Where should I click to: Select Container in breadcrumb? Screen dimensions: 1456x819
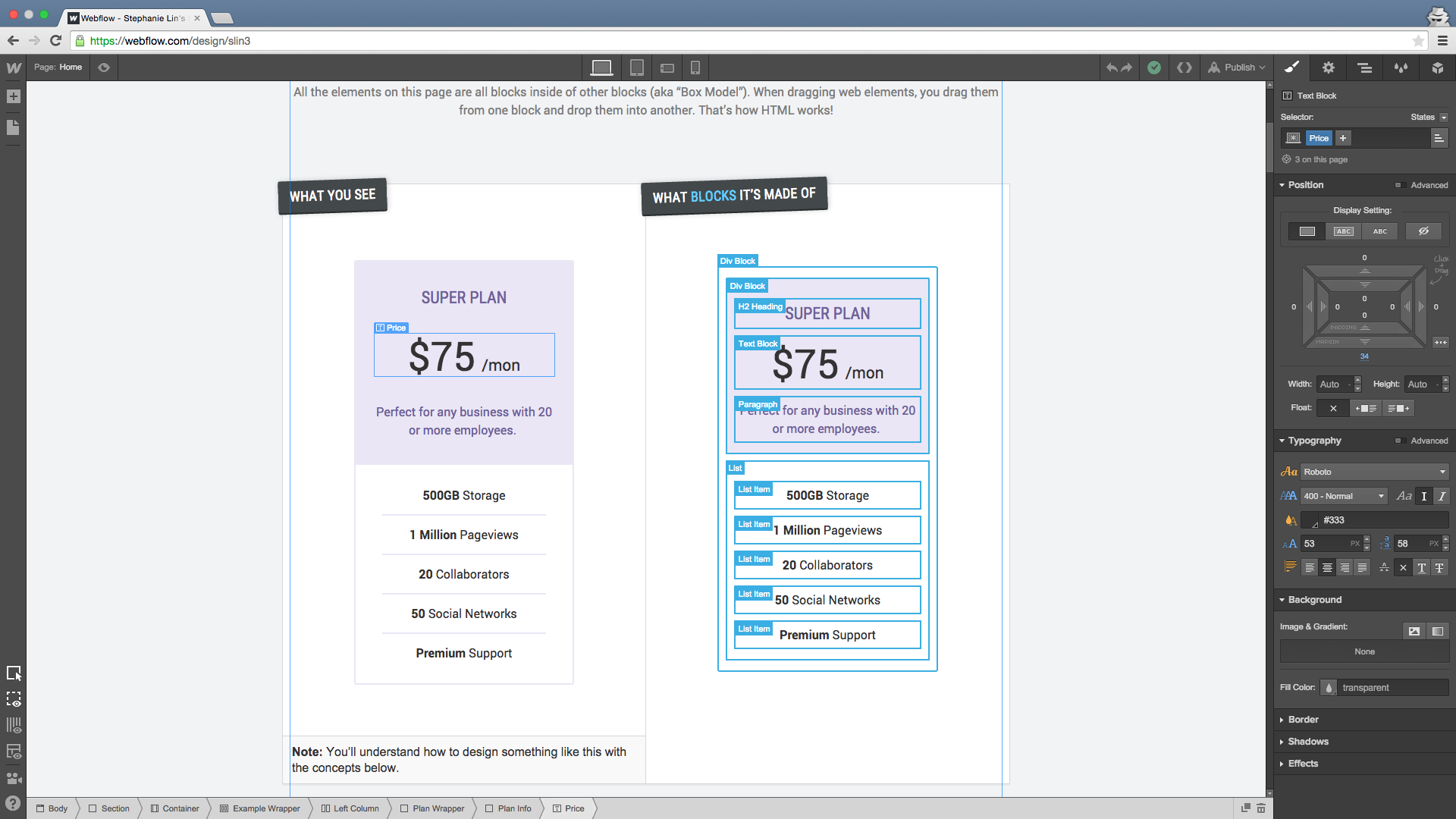pyautogui.click(x=174, y=808)
